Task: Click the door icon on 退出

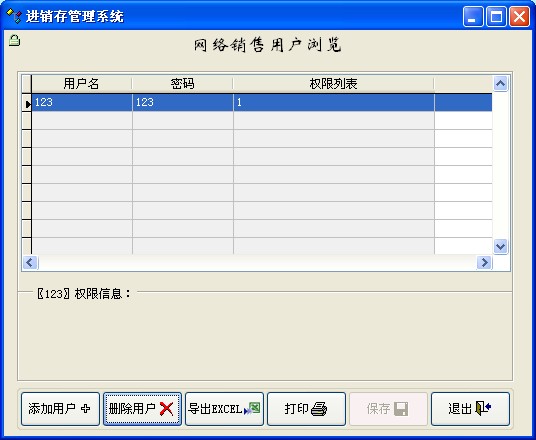Action: pos(483,408)
